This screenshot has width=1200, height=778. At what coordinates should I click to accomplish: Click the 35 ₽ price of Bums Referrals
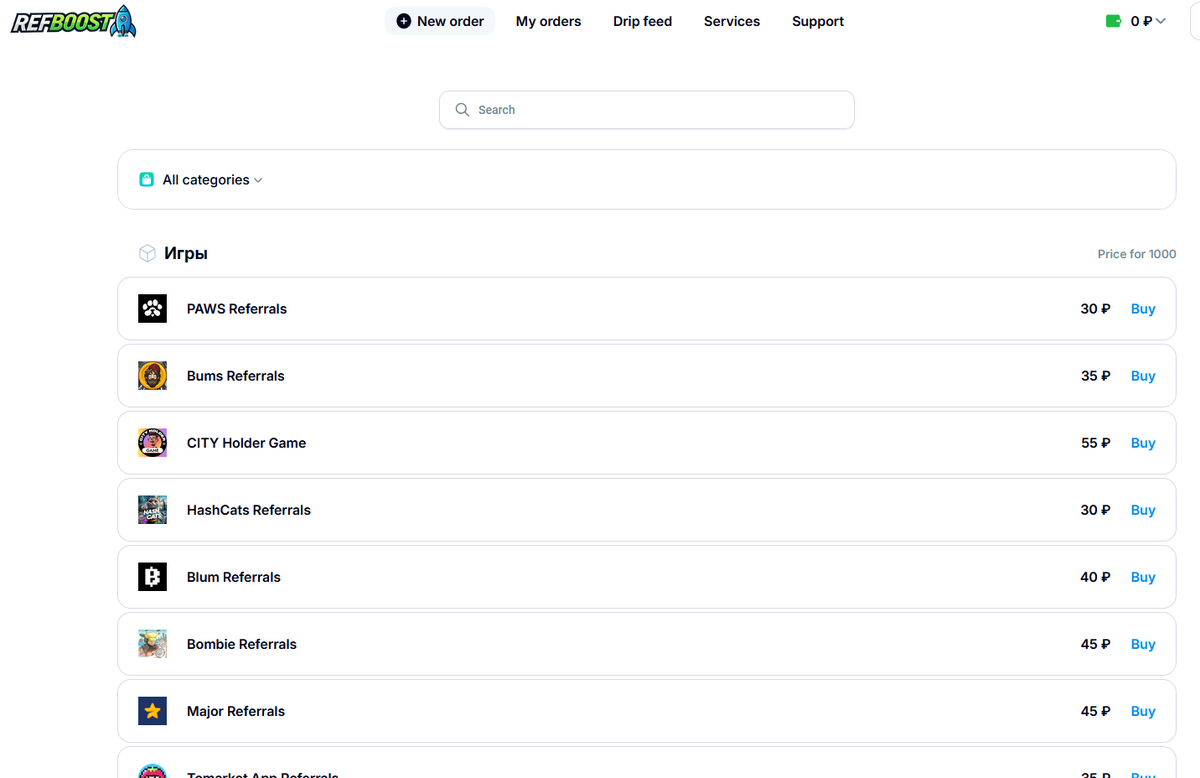click(x=1096, y=376)
